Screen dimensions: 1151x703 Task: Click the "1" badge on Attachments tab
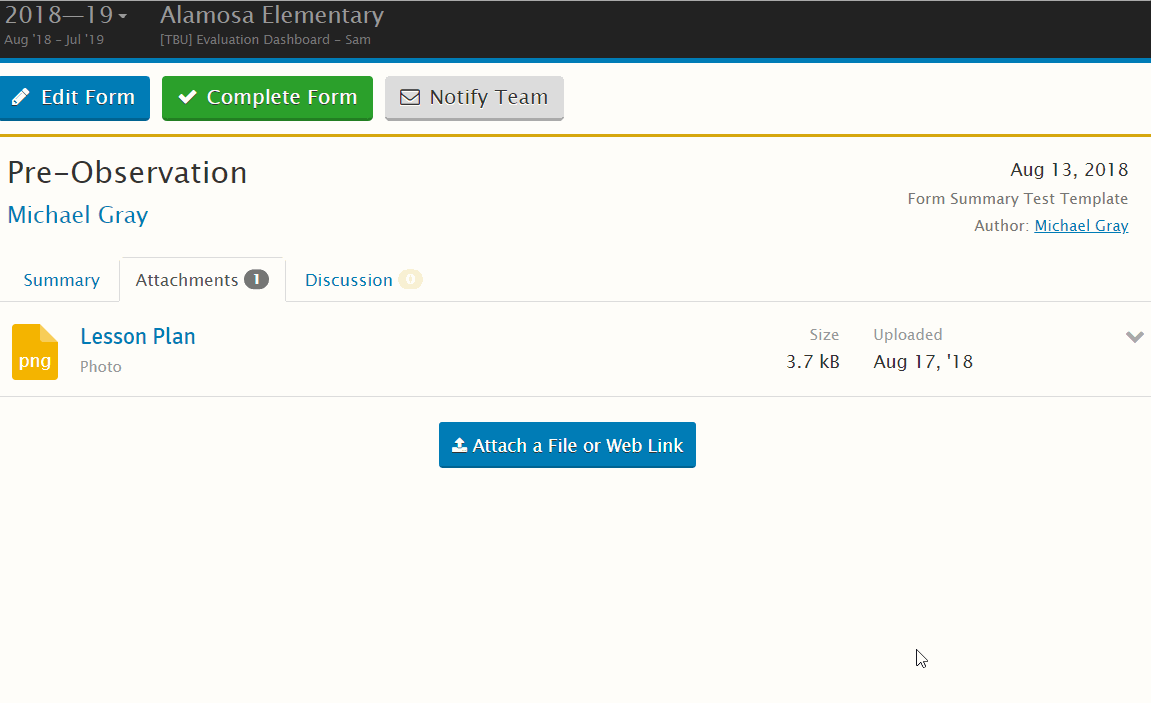point(256,279)
